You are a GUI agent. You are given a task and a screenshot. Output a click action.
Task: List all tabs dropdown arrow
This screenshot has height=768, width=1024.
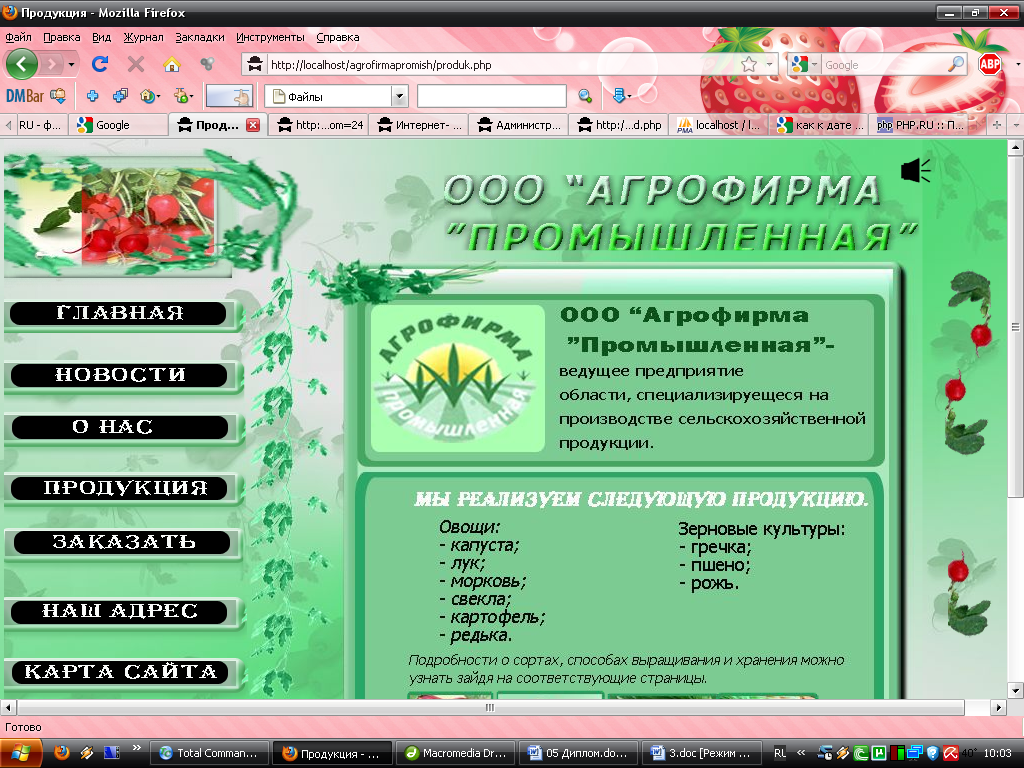1016,125
